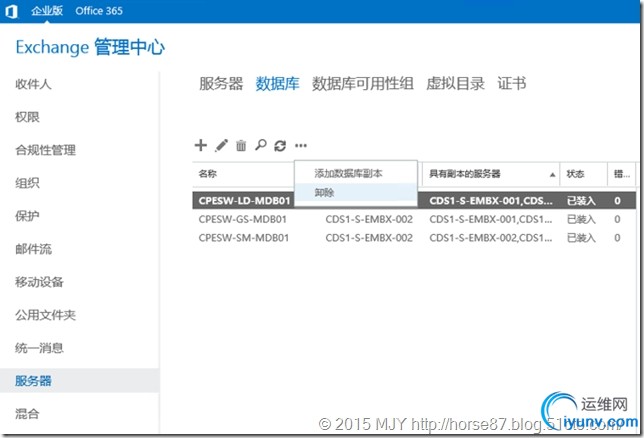The image size is (644, 438).
Task: Open 组织 section in sidebar
Action: [x=27, y=183]
